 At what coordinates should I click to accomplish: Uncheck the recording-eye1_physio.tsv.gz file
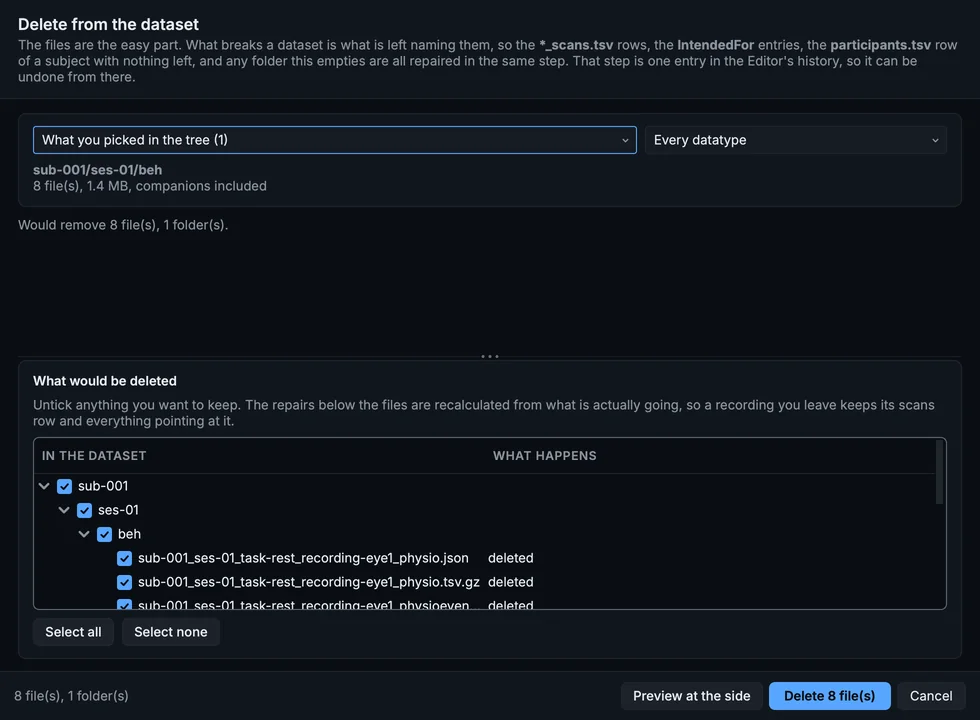click(x=124, y=582)
